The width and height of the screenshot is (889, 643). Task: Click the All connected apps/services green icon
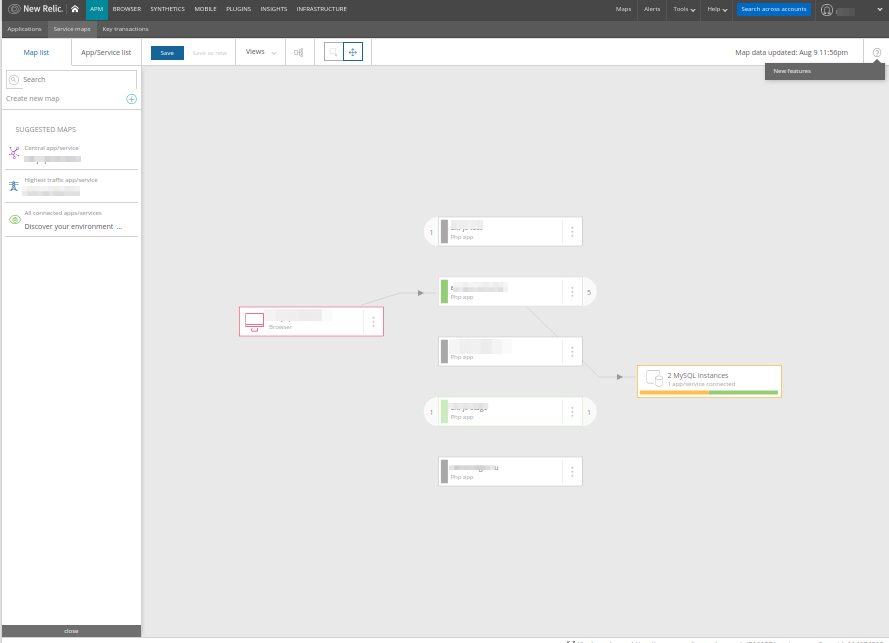14,218
